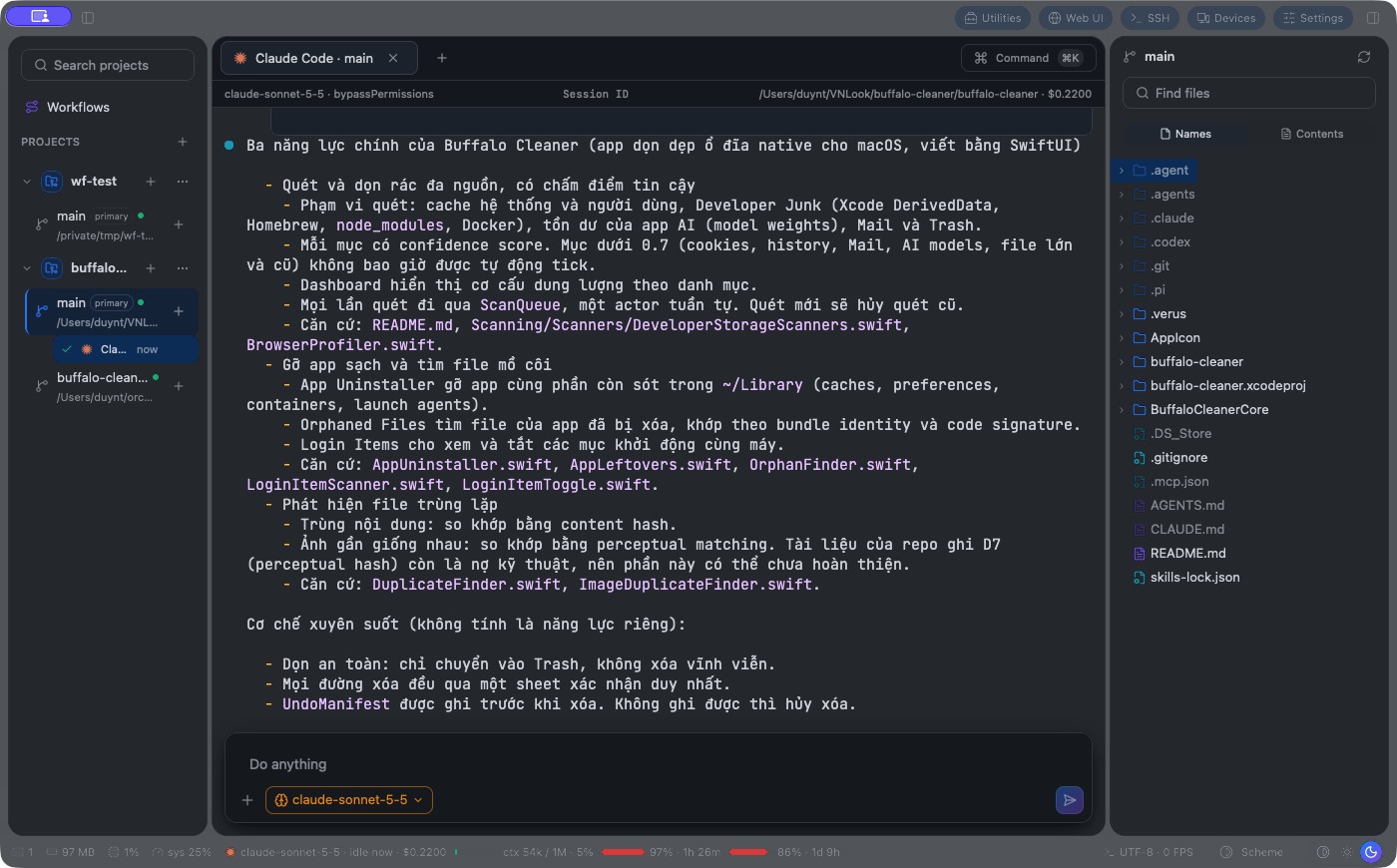Click the buffalo project folder icon
The height and width of the screenshot is (868, 1397).
pos(52,268)
